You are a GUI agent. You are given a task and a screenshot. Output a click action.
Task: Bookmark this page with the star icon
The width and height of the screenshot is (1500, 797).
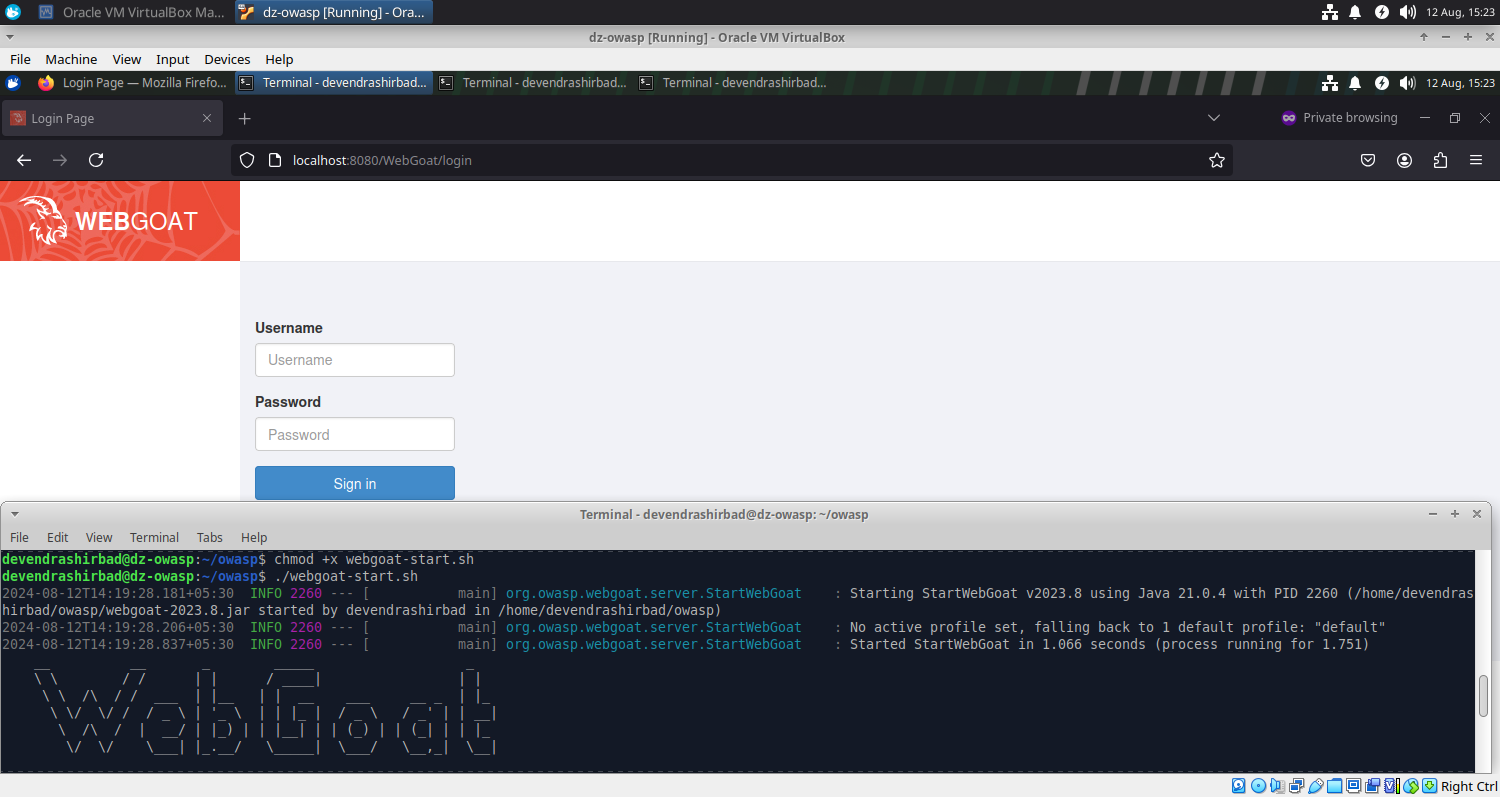click(1217, 160)
